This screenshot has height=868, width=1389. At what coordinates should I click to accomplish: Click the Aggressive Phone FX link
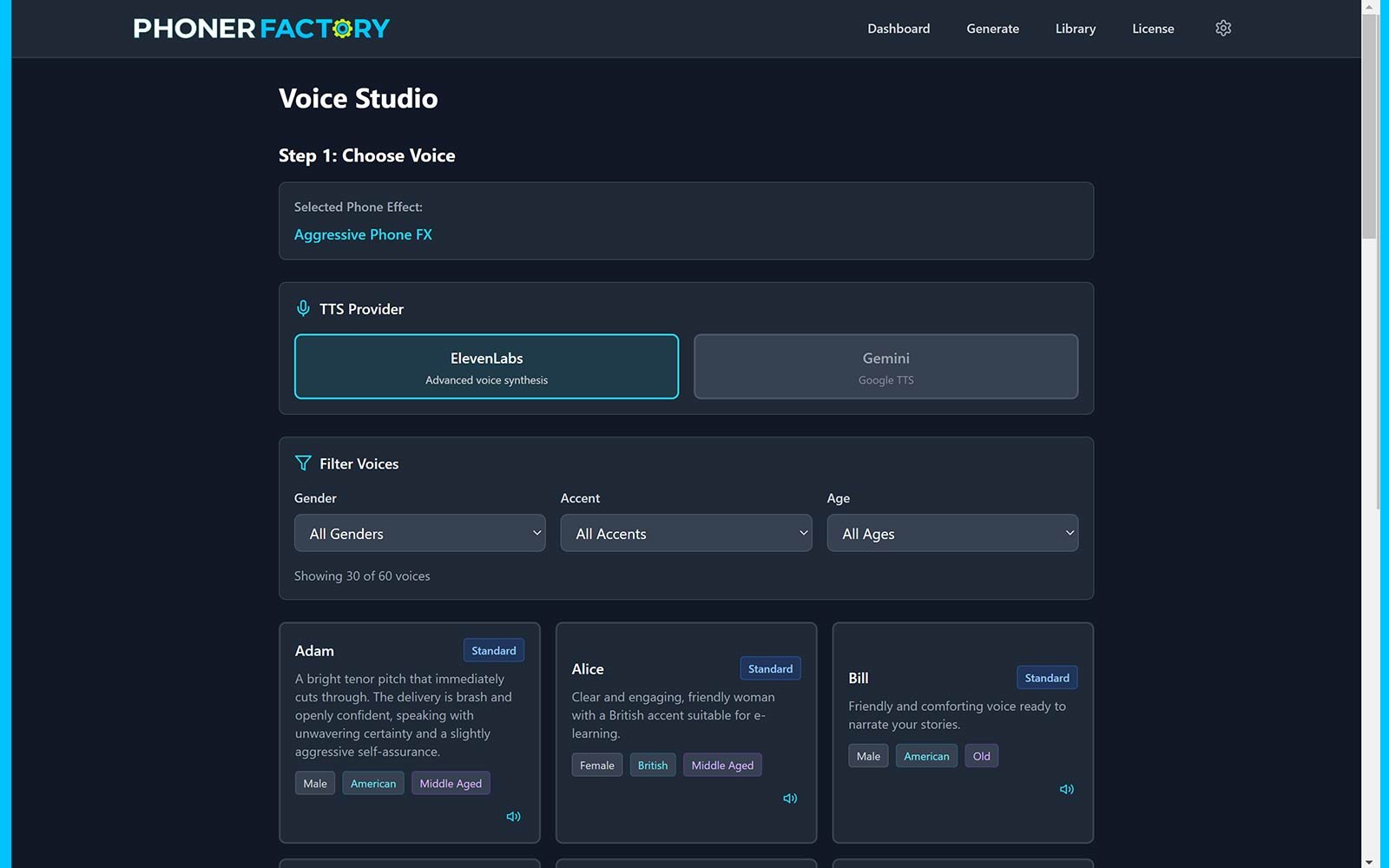[x=363, y=234]
